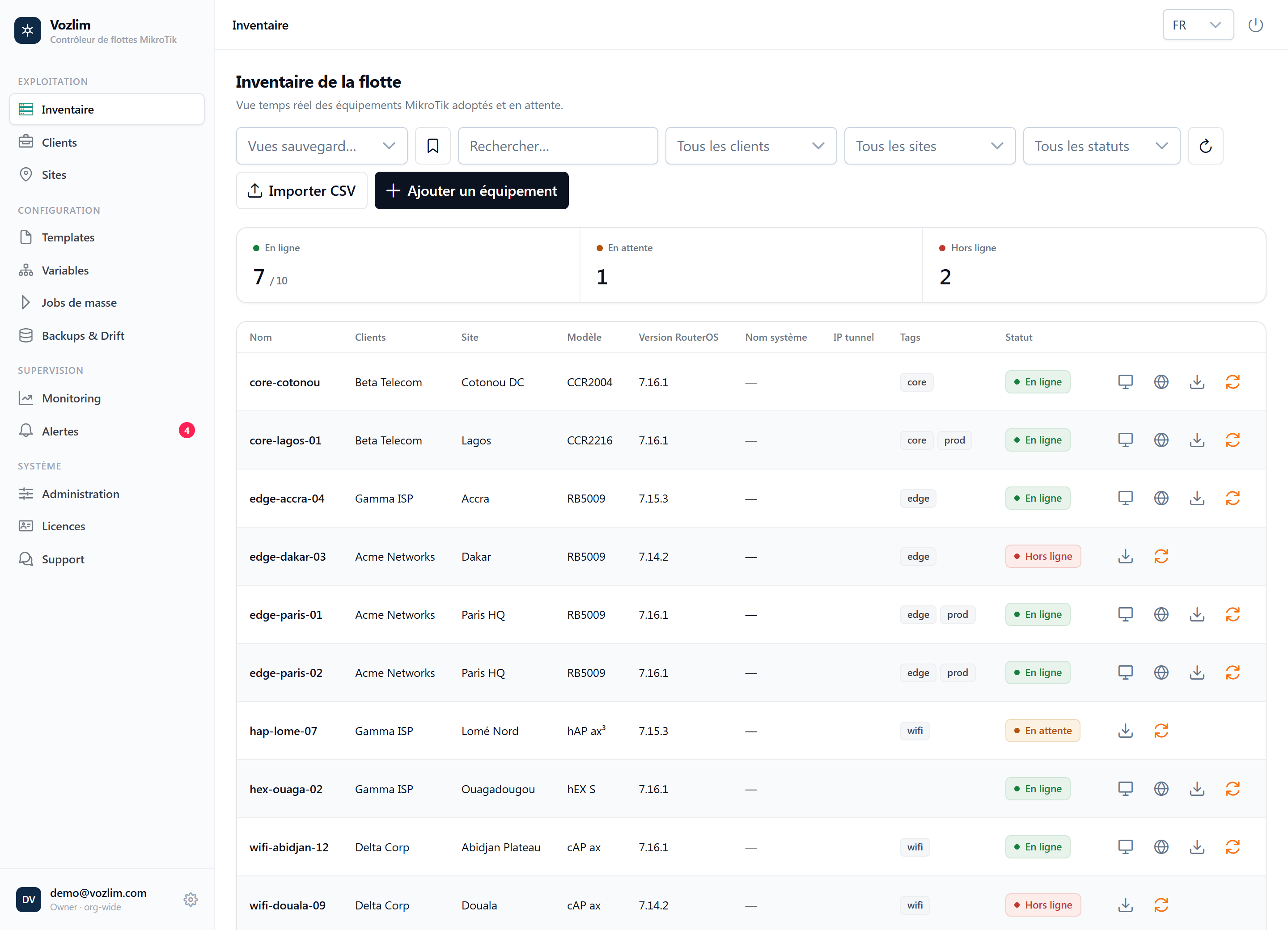This screenshot has height=930, width=1288.
Task: Click the bookmark save-view icon
Action: click(x=433, y=146)
